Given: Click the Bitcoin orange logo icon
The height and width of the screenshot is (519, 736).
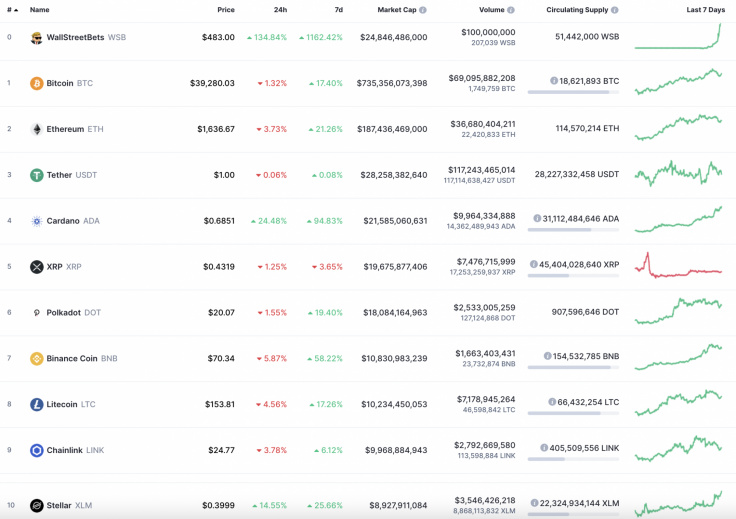Looking at the screenshot, I should (x=37, y=84).
